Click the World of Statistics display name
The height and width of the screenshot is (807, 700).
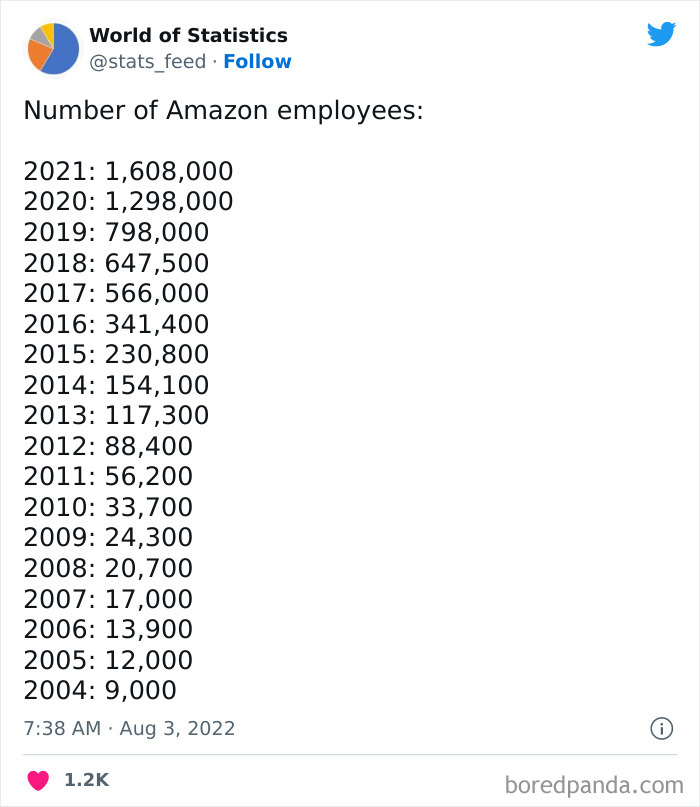tap(187, 35)
